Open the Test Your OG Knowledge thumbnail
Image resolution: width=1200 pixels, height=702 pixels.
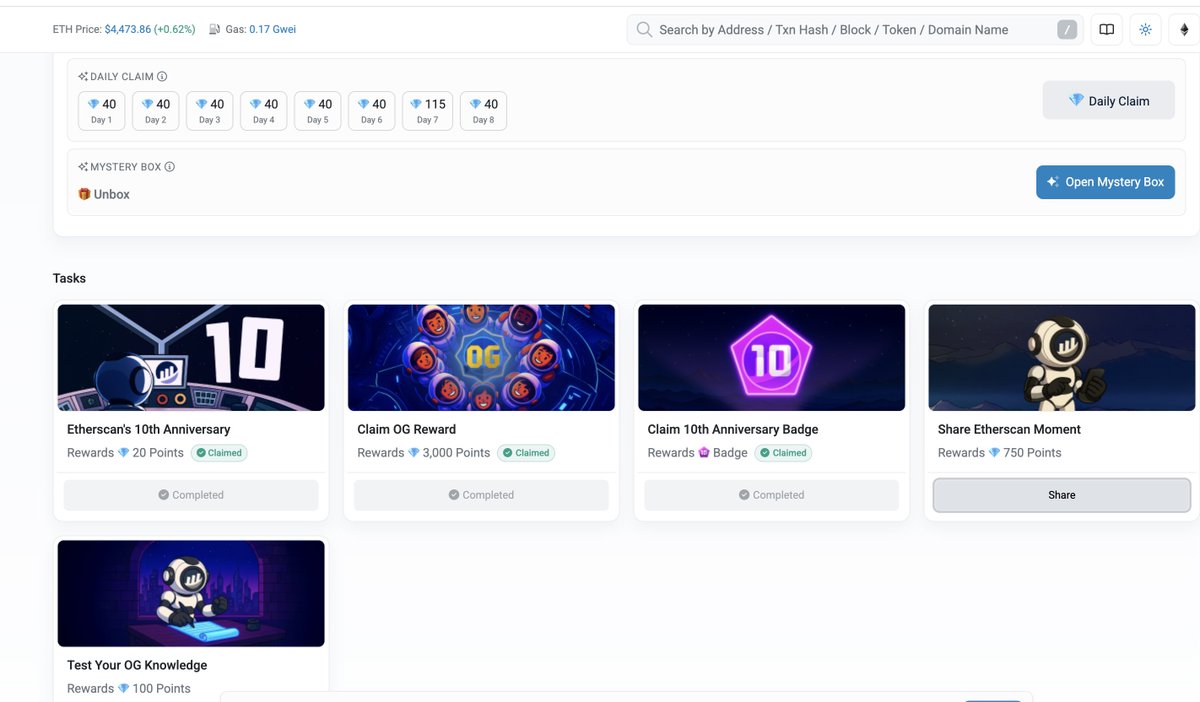pyautogui.click(x=191, y=594)
